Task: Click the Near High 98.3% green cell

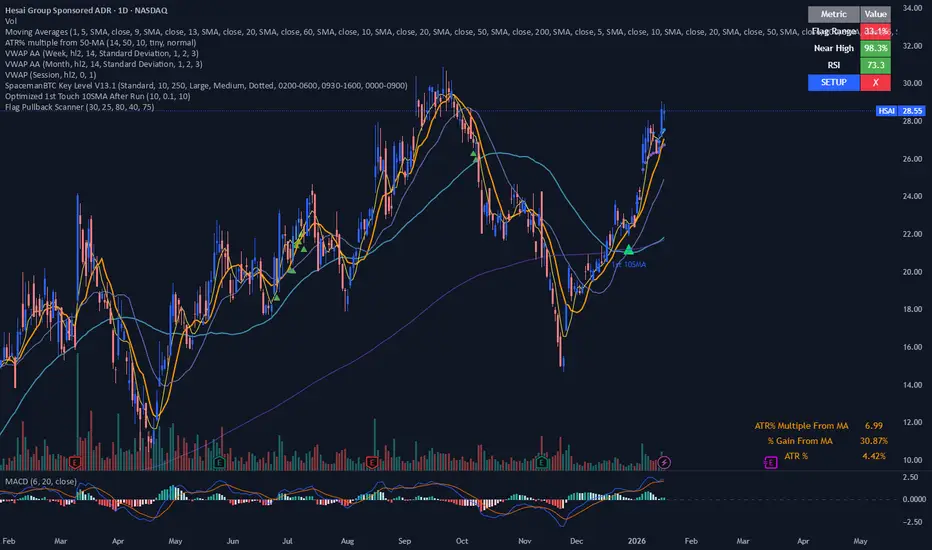Action: (x=875, y=48)
